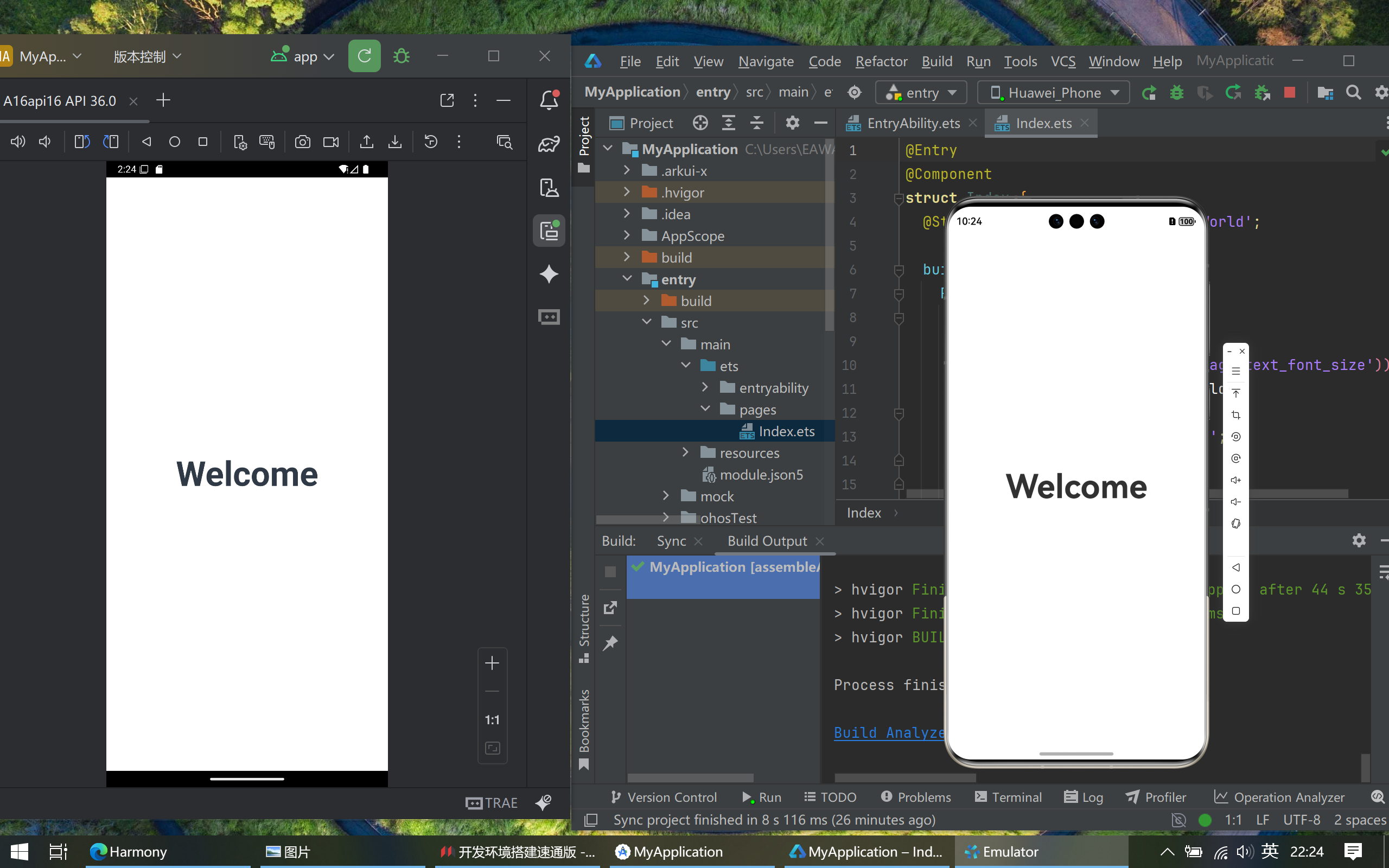
Task: Collapse the pages folder node
Action: coord(705,409)
